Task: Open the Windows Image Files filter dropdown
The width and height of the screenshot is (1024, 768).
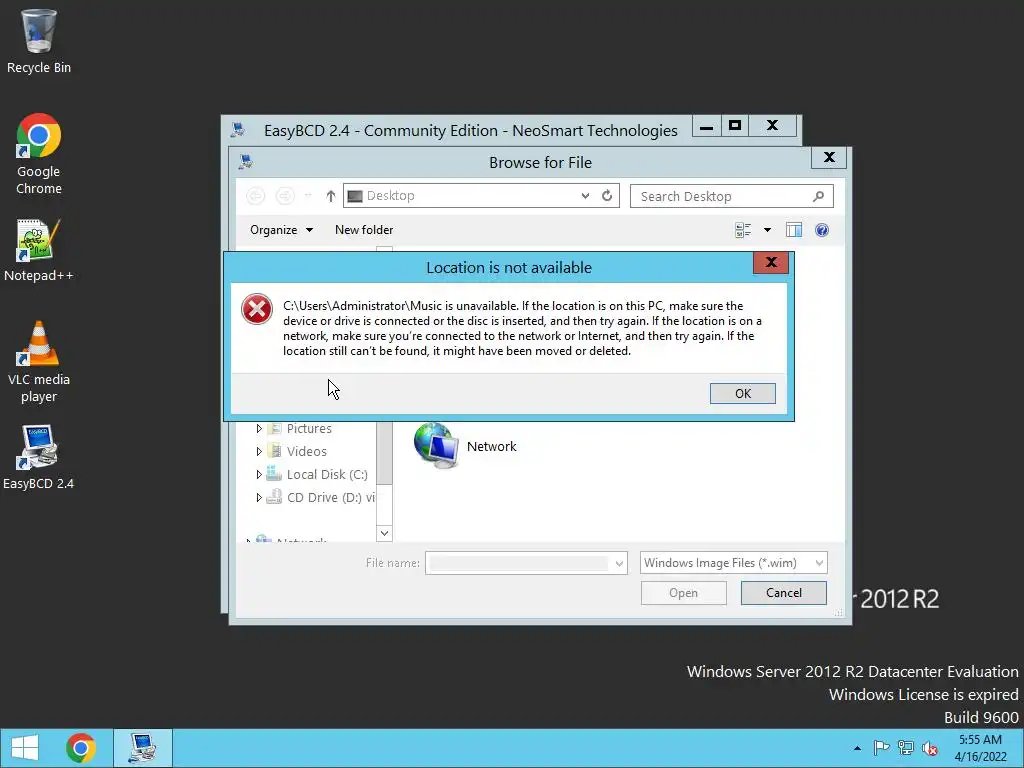Action: click(x=733, y=563)
